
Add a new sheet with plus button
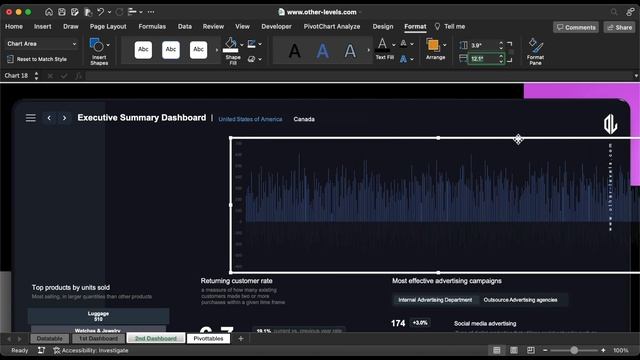[241, 338]
